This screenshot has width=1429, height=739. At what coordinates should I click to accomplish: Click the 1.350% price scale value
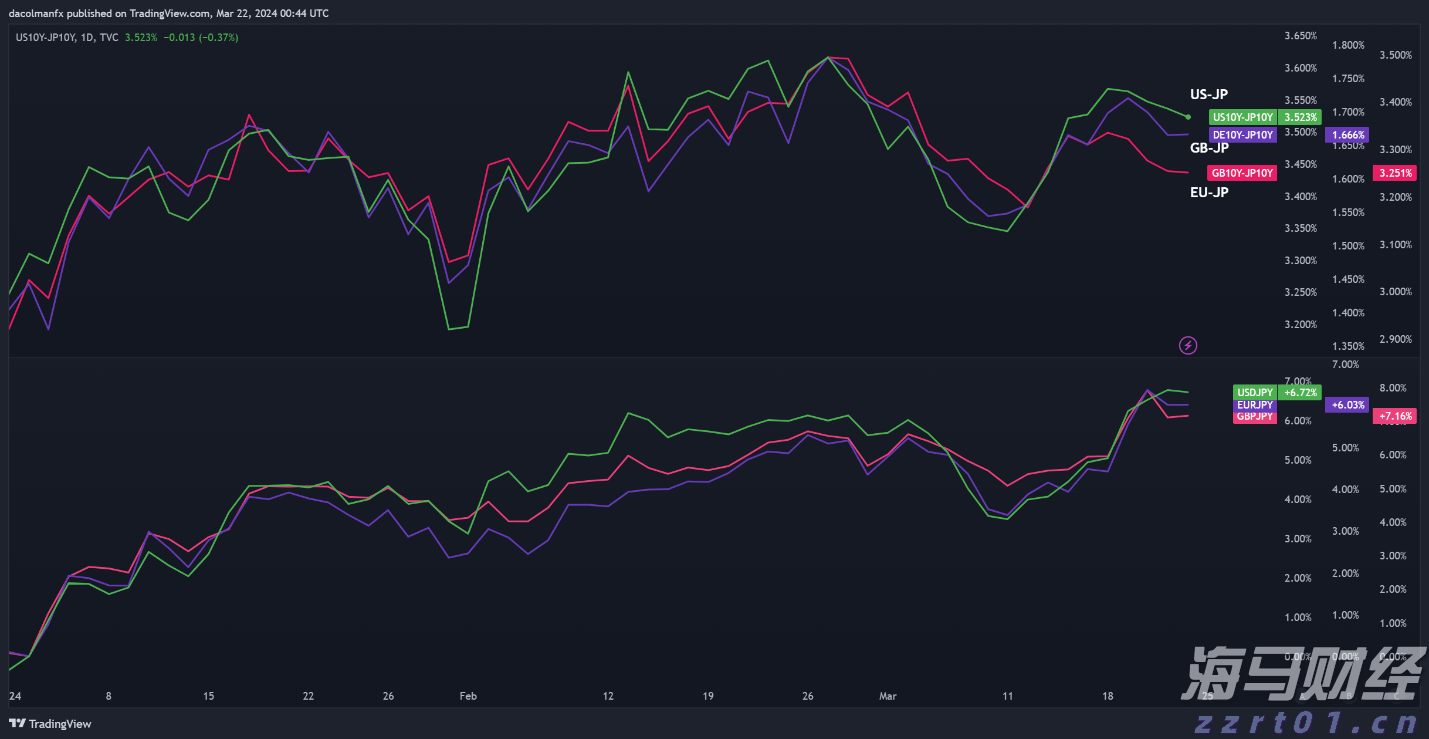click(x=1349, y=346)
